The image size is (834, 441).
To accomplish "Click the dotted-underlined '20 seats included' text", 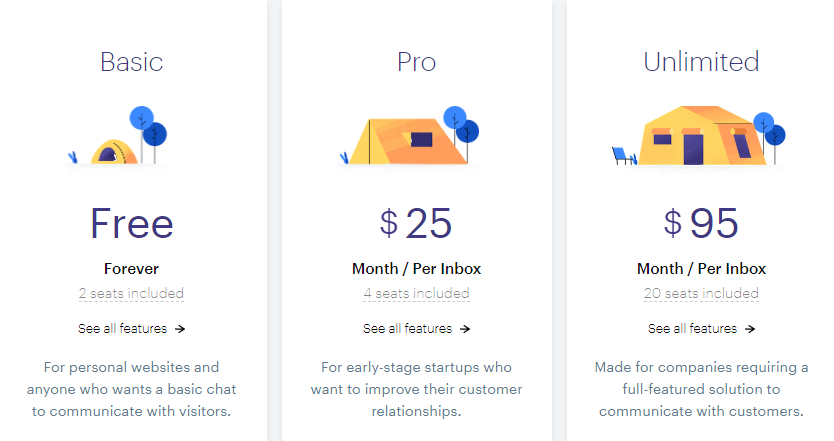I will (701, 294).
